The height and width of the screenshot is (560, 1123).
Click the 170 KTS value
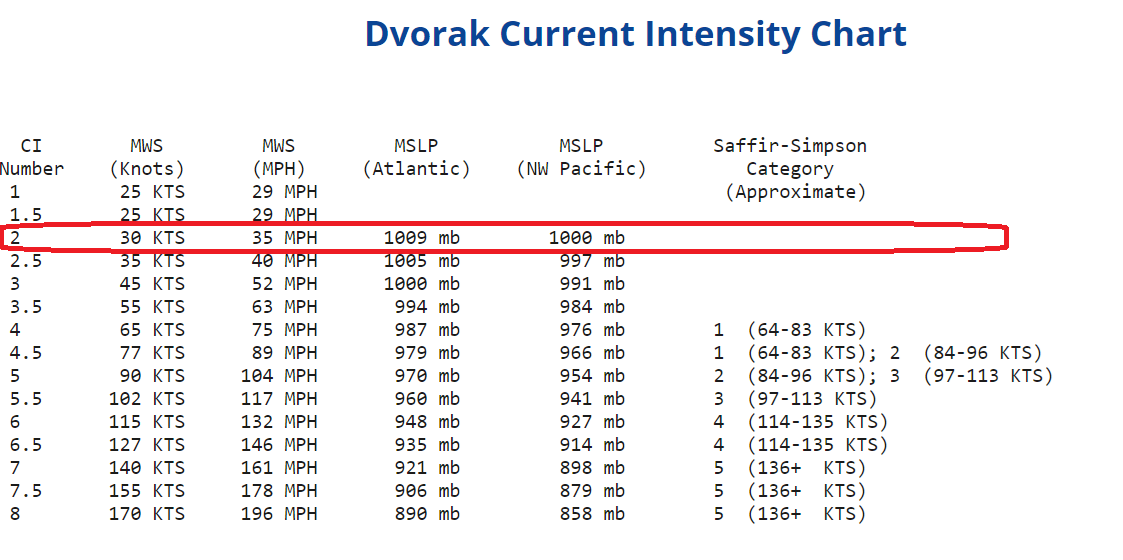coord(147,514)
